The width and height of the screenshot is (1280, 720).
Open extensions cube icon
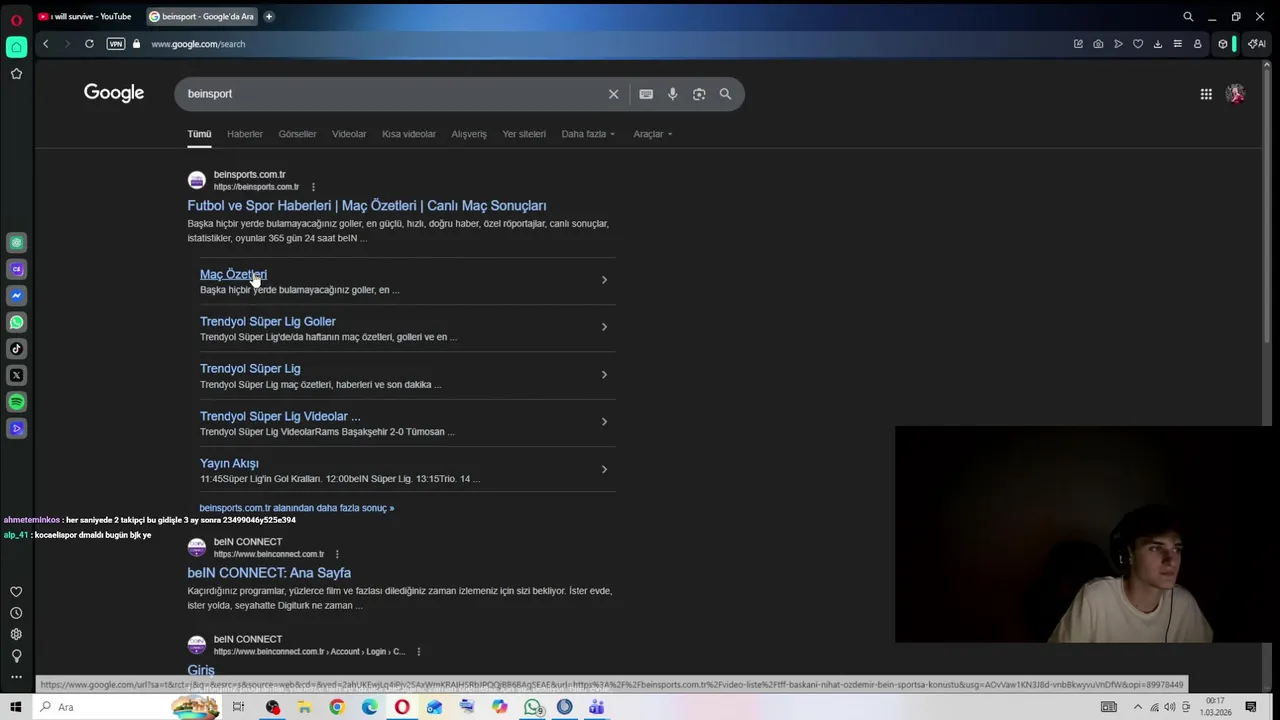tap(1222, 44)
